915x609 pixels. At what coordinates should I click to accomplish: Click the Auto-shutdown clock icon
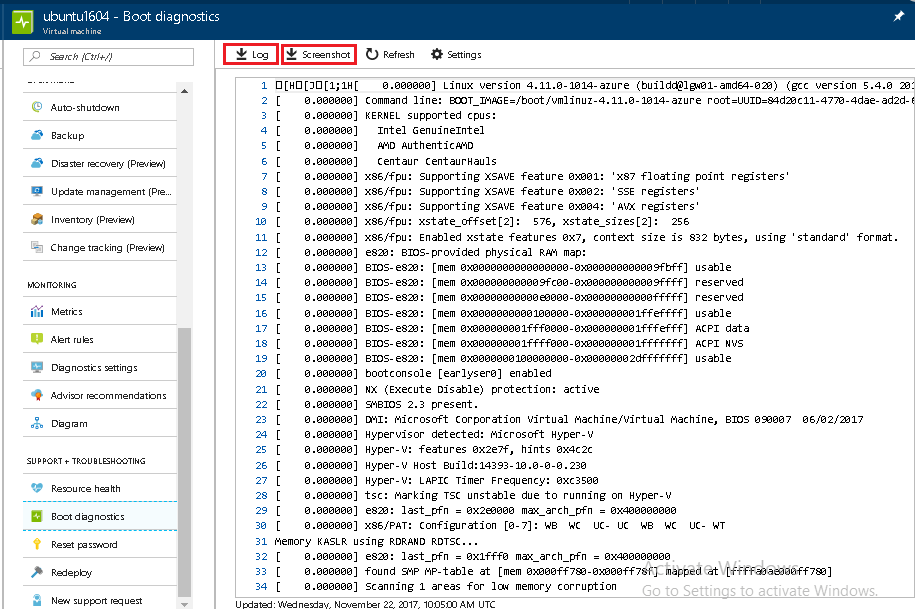37,107
